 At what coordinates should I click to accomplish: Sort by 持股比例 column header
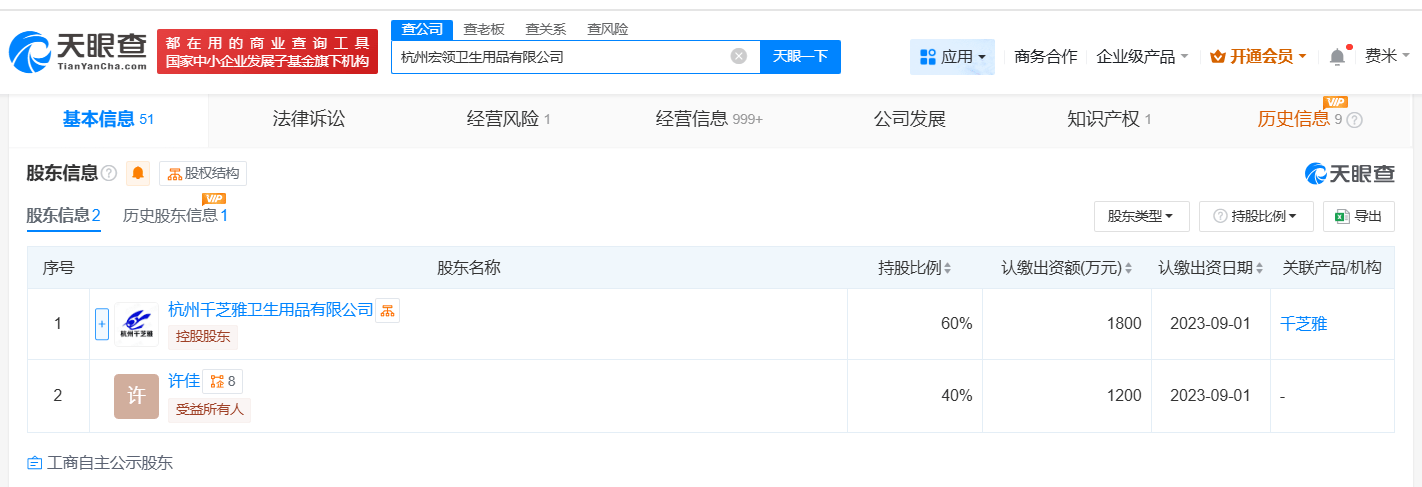click(x=914, y=268)
